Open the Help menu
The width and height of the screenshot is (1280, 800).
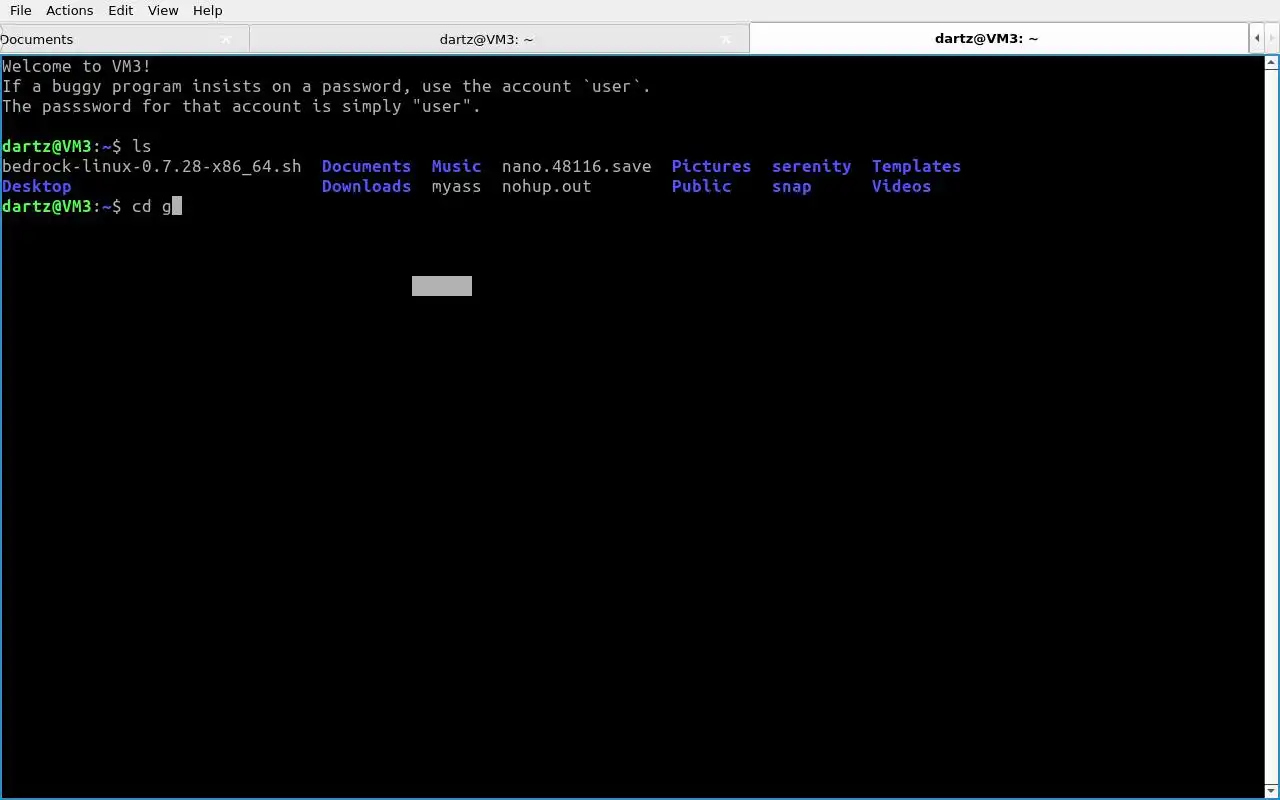pyautogui.click(x=207, y=10)
